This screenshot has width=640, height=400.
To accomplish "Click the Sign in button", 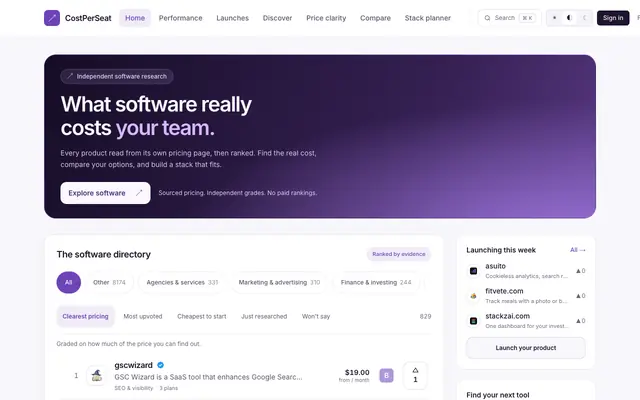I will point(613,18).
